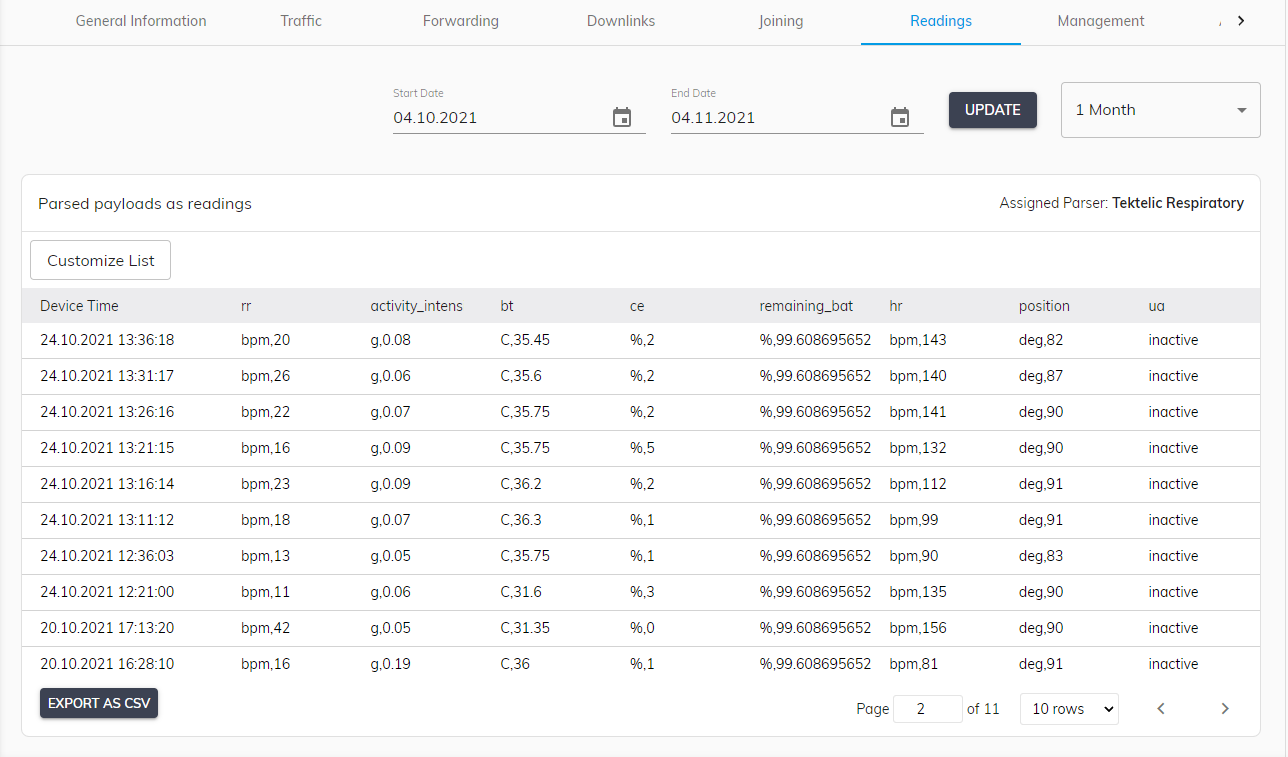Select the row timestamp 24.10.2021 12:21:00
Image resolution: width=1288 pixels, height=757 pixels.
pos(107,592)
